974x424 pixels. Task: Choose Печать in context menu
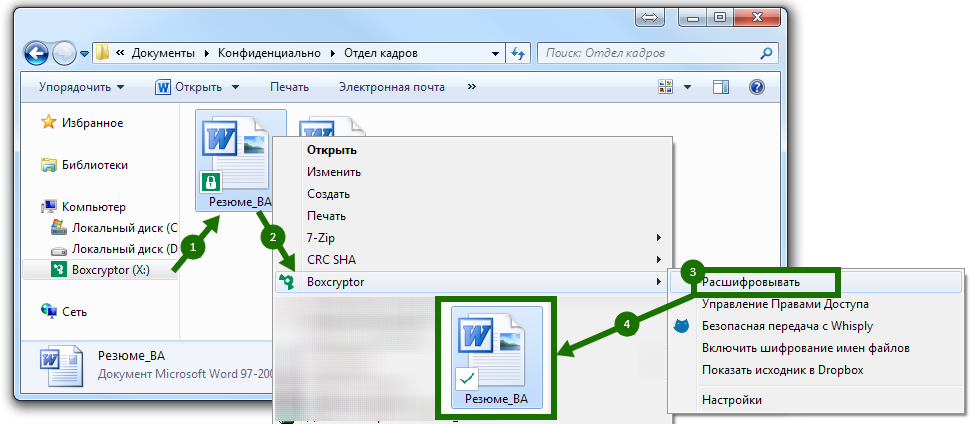click(x=473, y=216)
